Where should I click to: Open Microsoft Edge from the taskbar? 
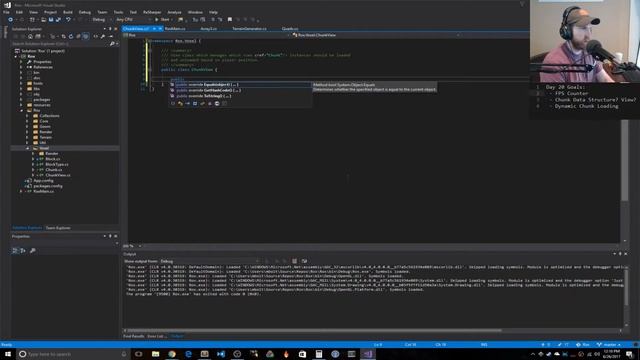tap(188, 354)
